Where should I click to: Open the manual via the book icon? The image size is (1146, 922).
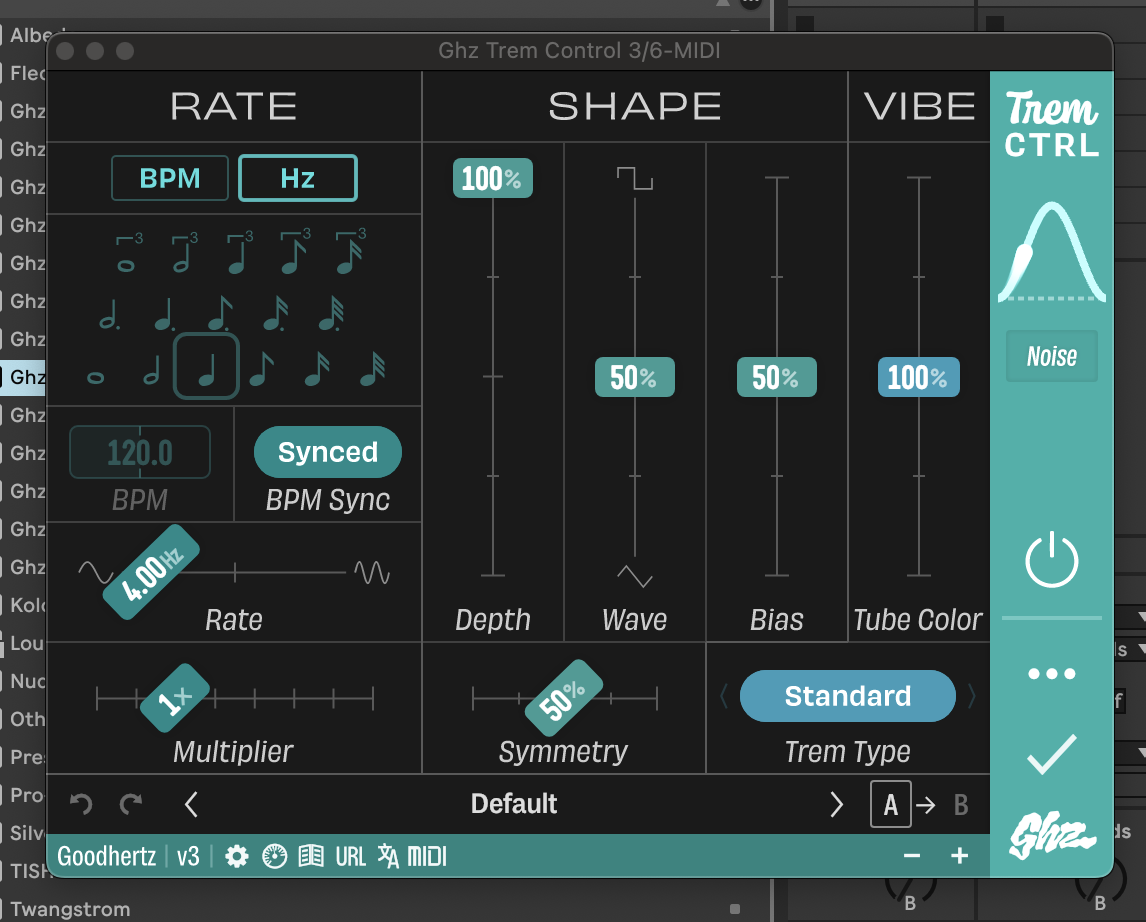pyautogui.click(x=313, y=856)
